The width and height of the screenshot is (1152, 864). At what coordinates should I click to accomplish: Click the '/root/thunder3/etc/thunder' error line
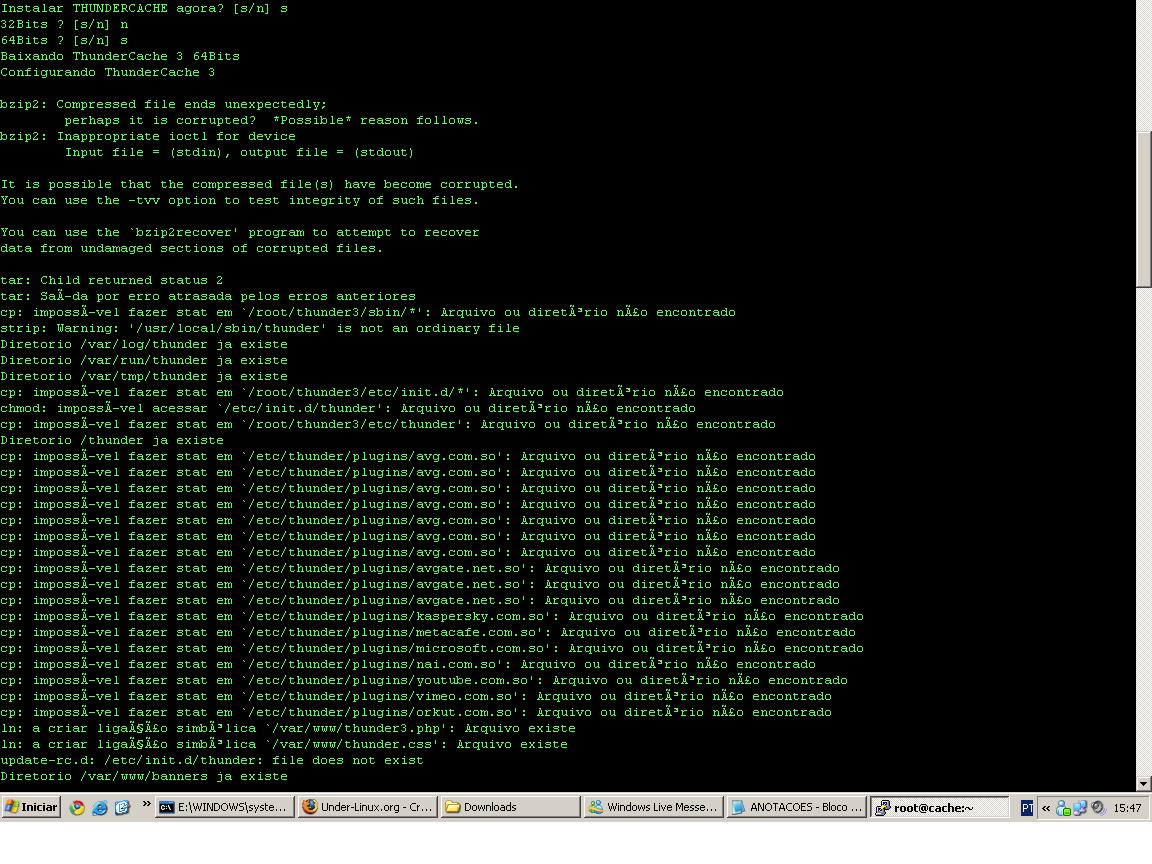[388, 425]
